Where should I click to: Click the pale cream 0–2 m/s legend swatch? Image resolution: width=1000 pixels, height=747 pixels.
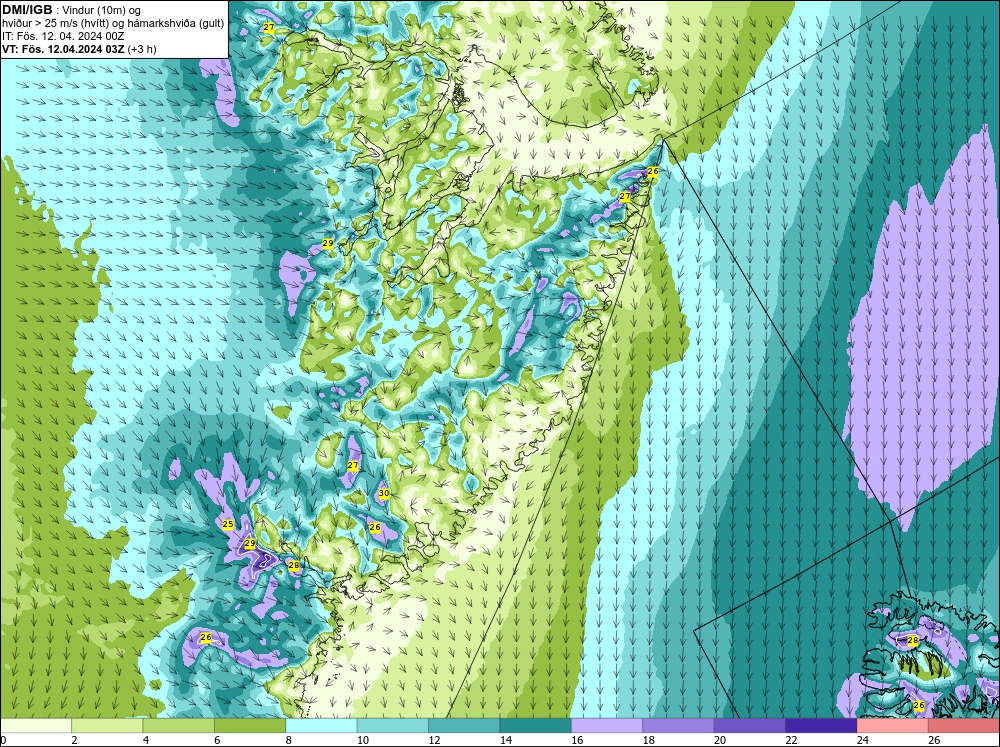point(36,725)
